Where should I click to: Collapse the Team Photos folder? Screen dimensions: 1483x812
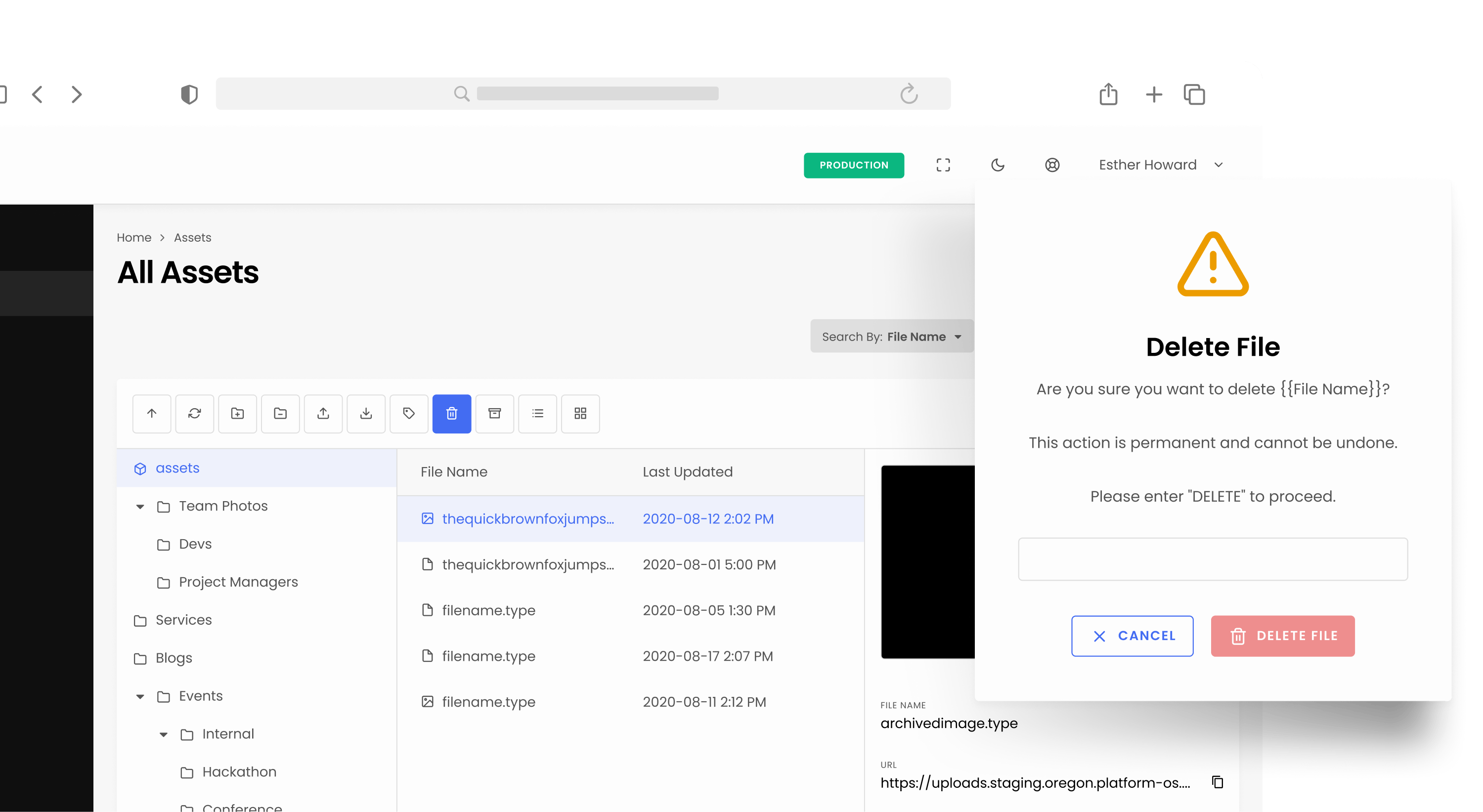click(140, 507)
